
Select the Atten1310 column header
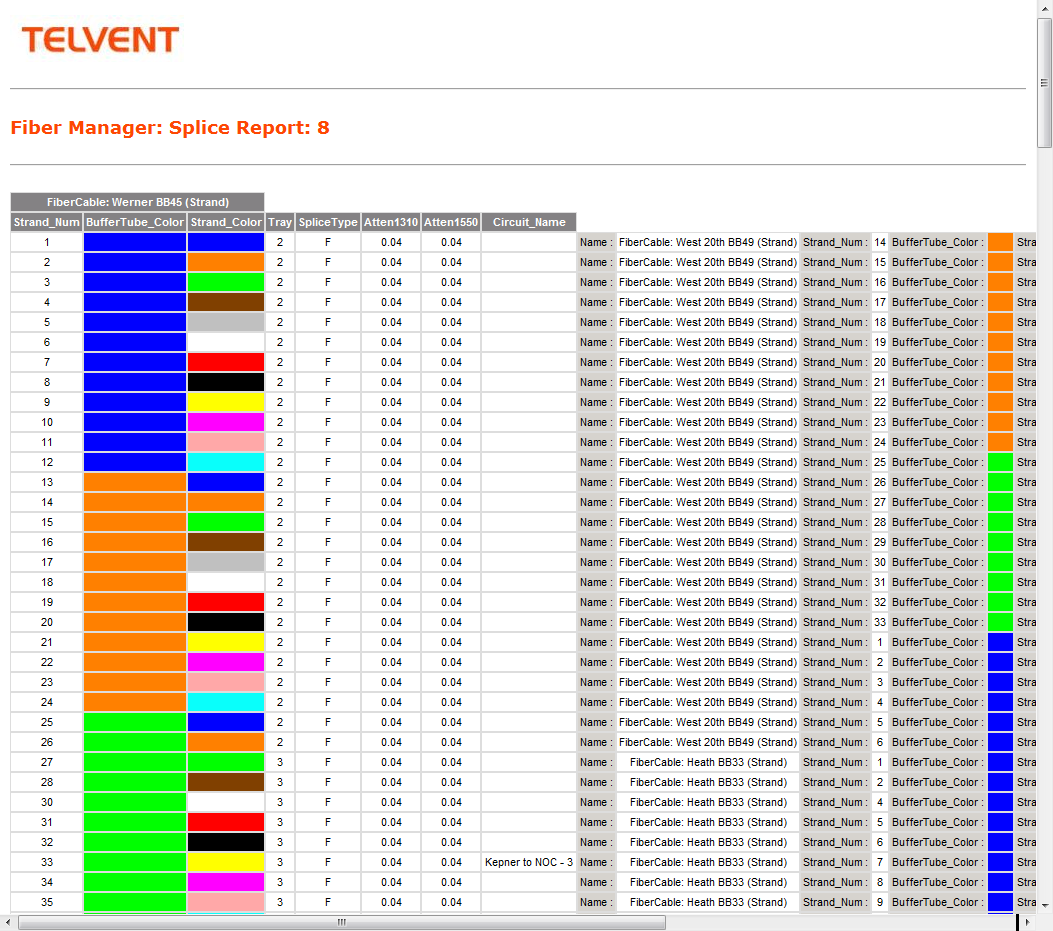(x=391, y=222)
